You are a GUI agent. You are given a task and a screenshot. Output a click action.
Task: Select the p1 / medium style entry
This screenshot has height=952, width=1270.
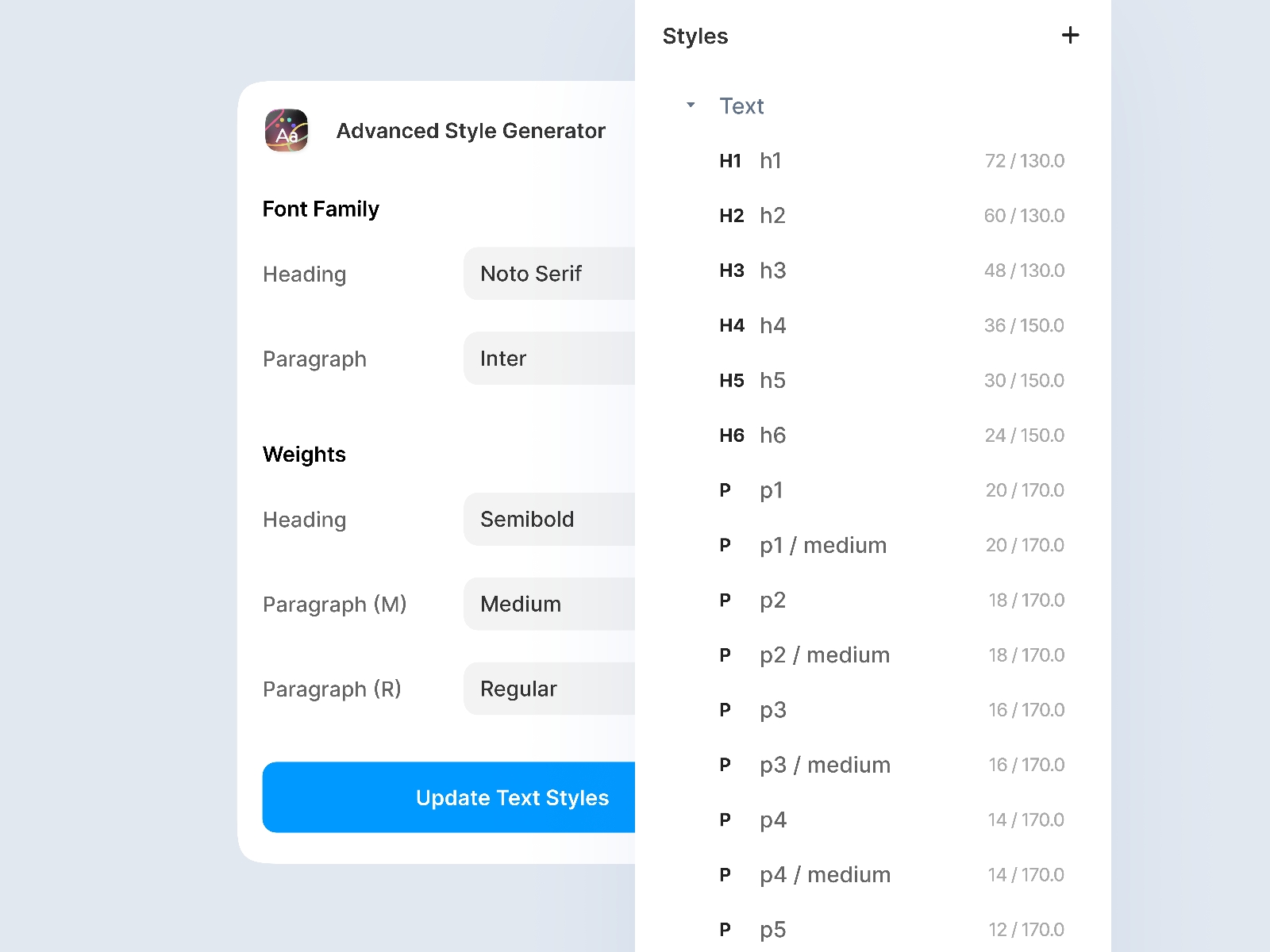[x=822, y=545]
